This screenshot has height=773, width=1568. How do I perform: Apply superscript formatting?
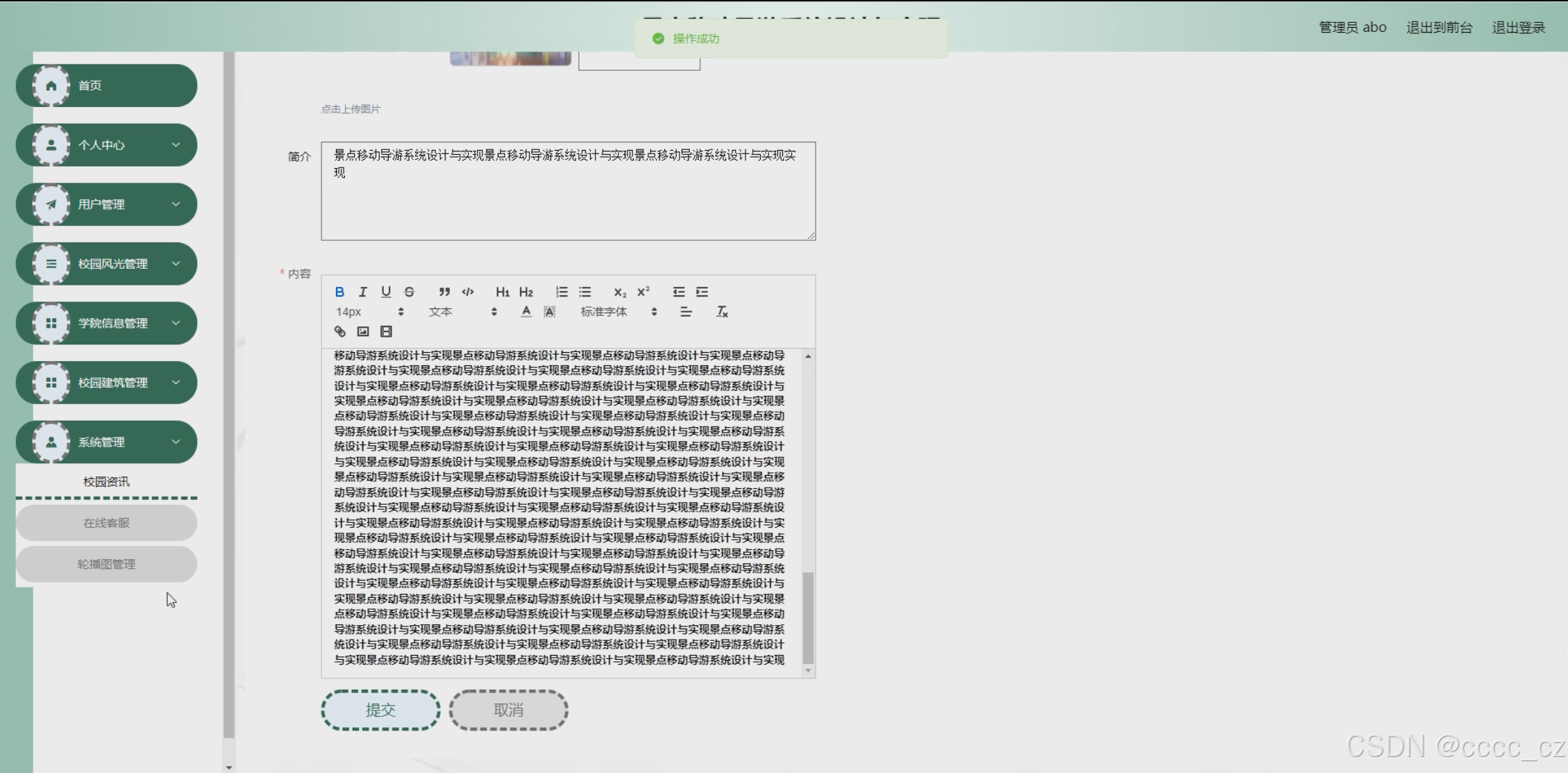click(643, 292)
